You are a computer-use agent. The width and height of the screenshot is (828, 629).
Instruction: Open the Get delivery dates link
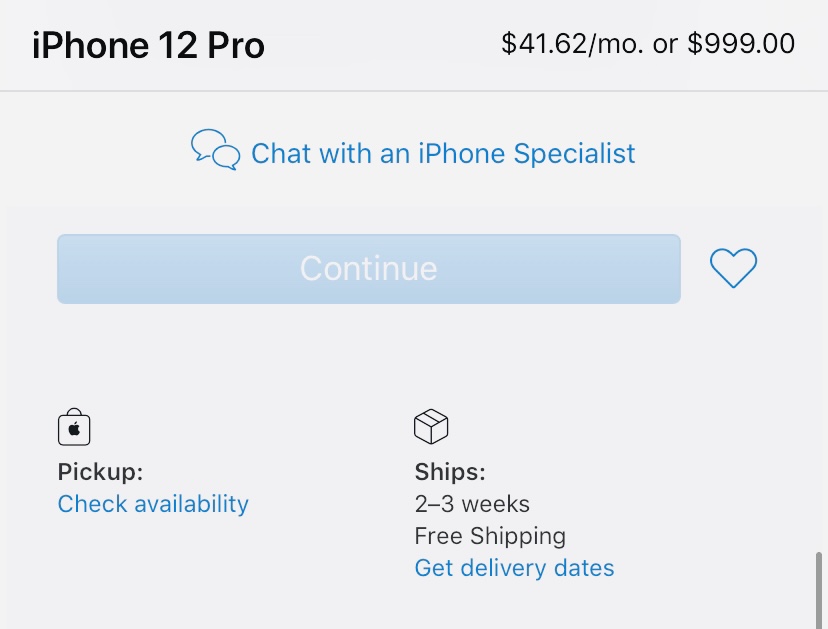point(514,568)
